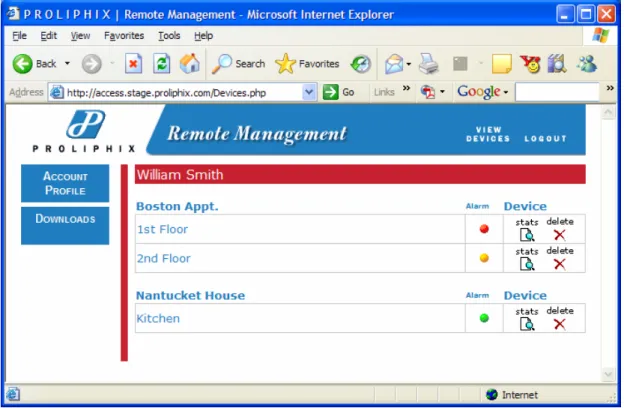Open the Edit menu
The height and width of the screenshot is (408, 624).
click(x=49, y=36)
